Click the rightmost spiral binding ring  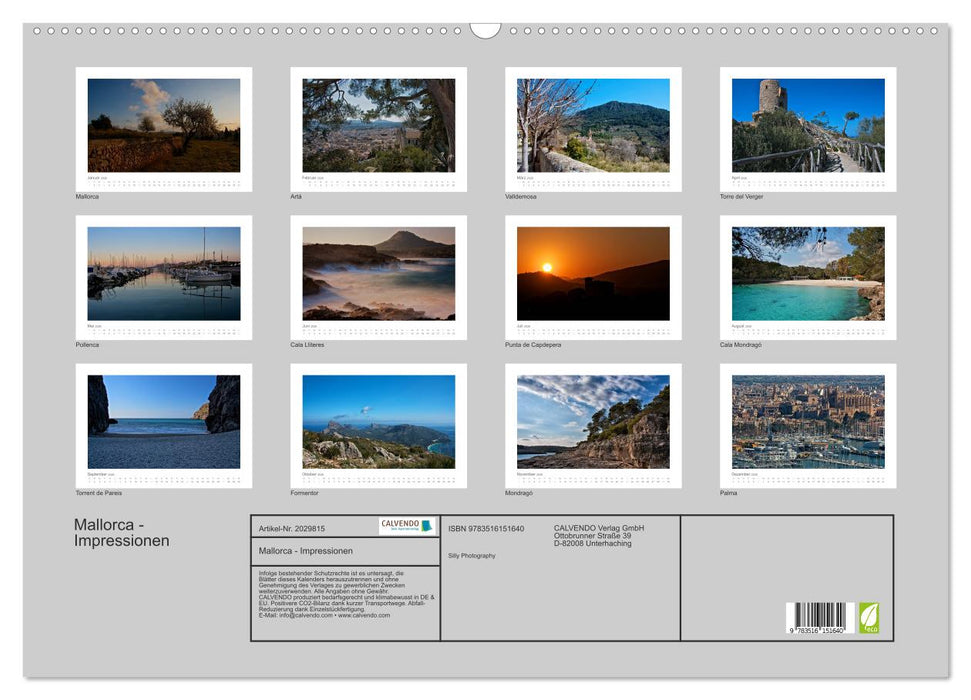pos(935,33)
